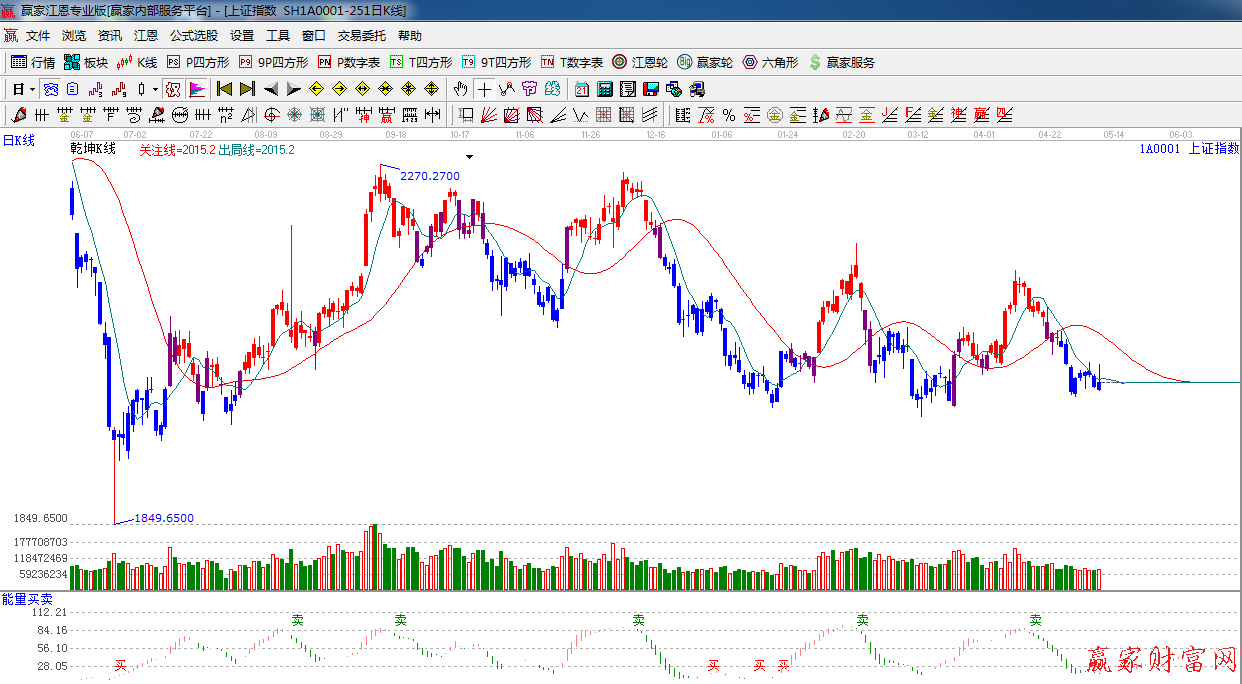Viewport: 1242px width, 684px height.
Task: Open the 交易委托 menu
Action: [x=361, y=36]
